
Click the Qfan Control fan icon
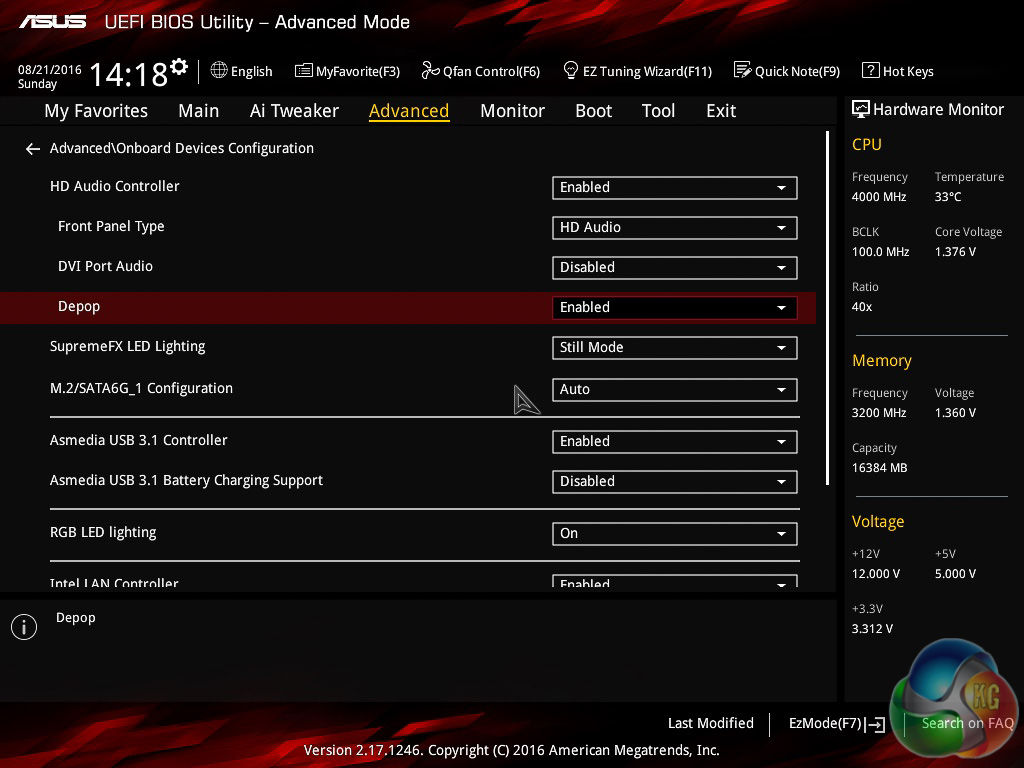pyautogui.click(x=430, y=71)
